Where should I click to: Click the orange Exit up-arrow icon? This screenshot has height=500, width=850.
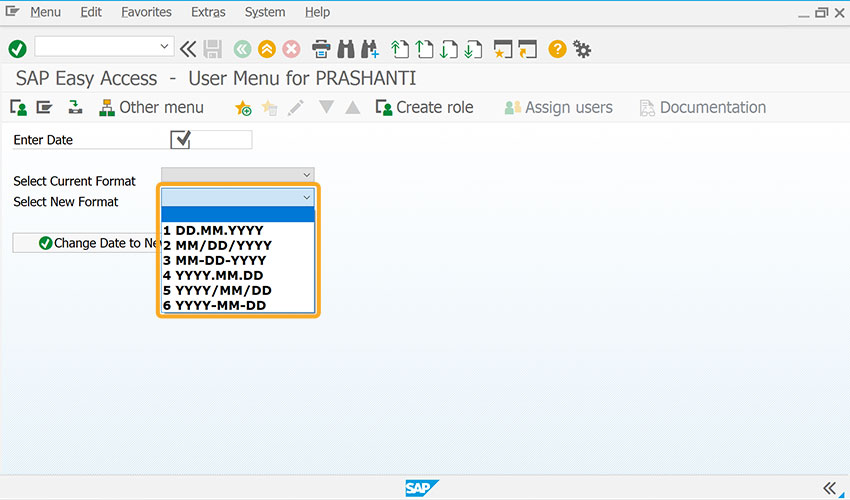coord(267,49)
